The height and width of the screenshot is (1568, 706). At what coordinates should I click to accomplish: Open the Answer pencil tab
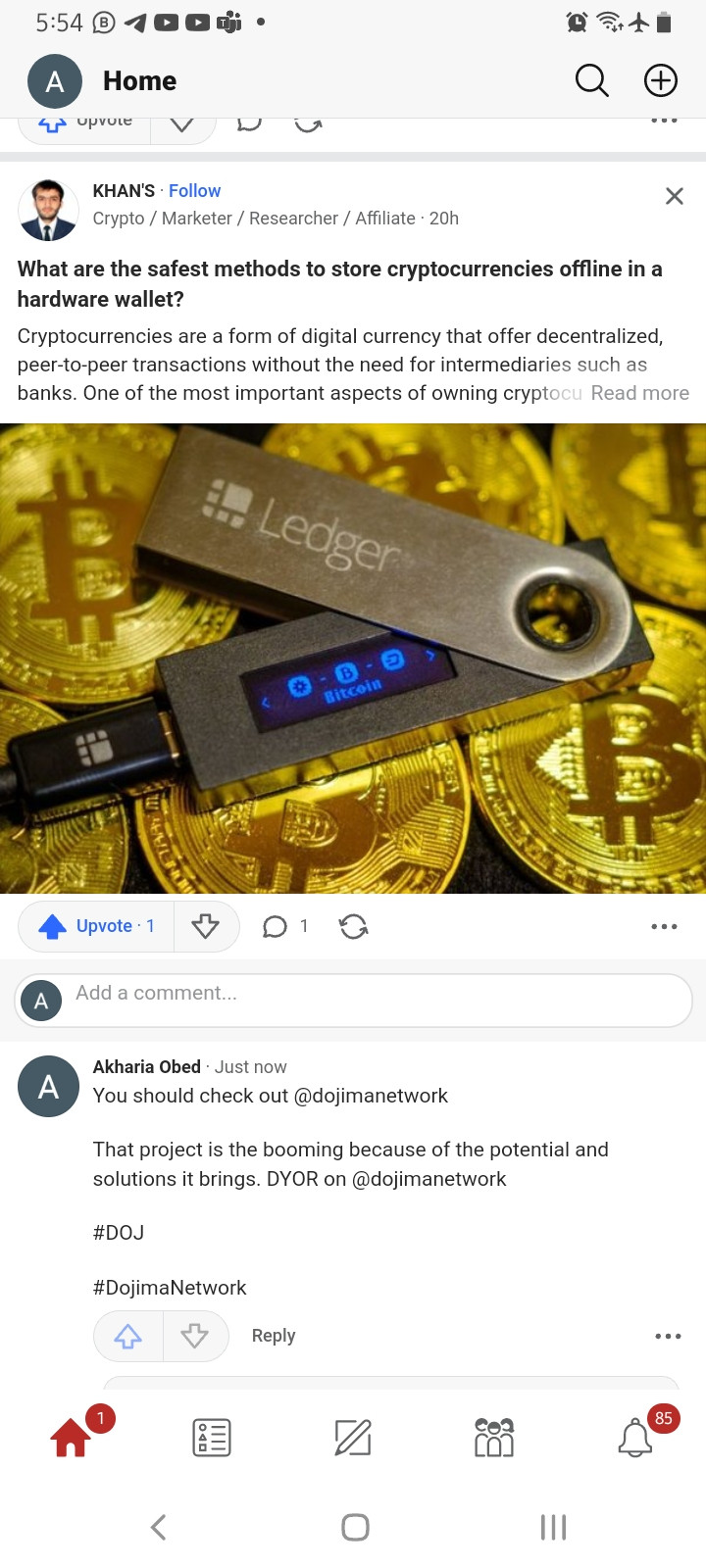[353, 1438]
